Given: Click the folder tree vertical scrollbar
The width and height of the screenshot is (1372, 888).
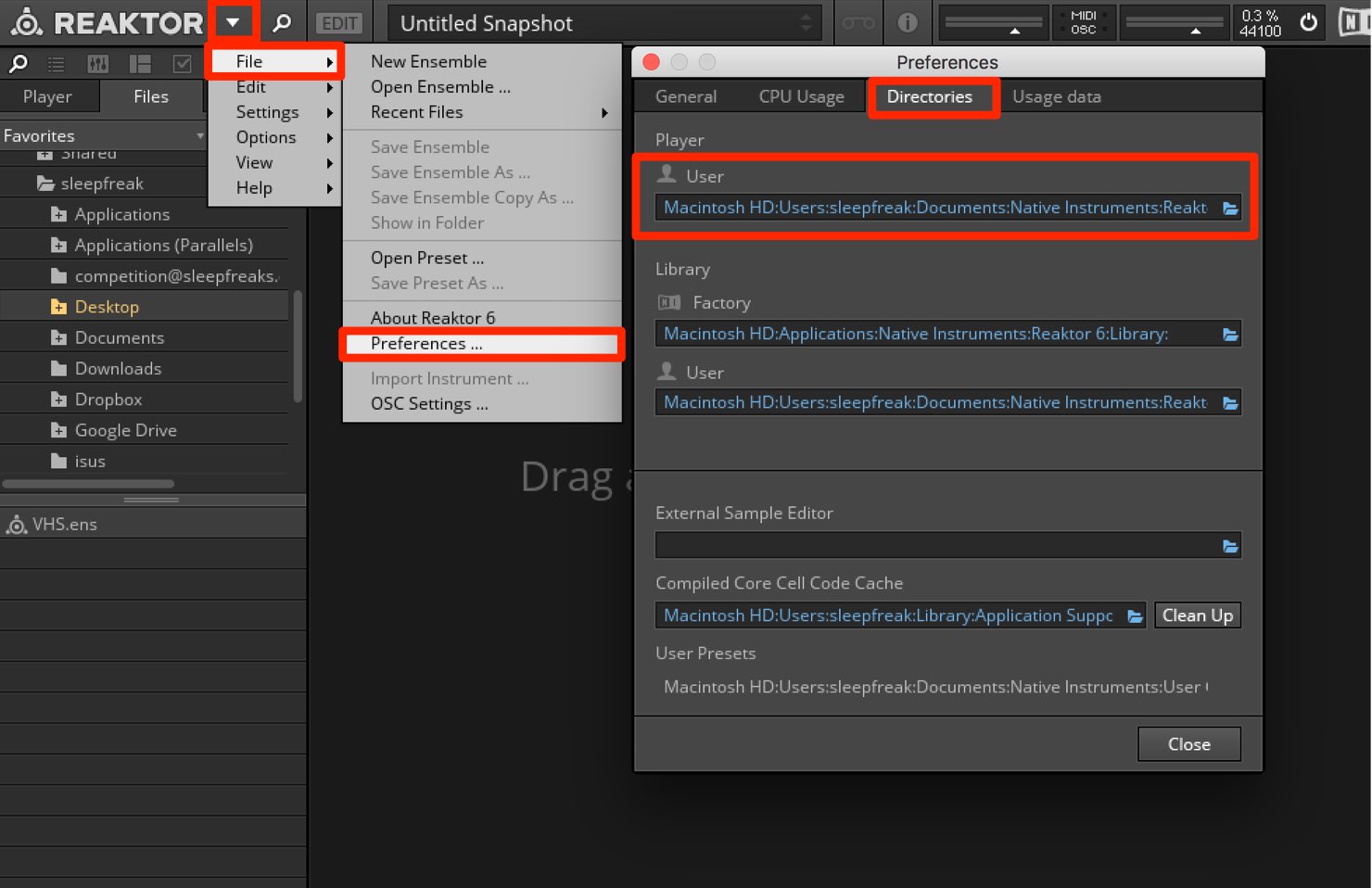Looking at the screenshot, I should [x=298, y=347].
